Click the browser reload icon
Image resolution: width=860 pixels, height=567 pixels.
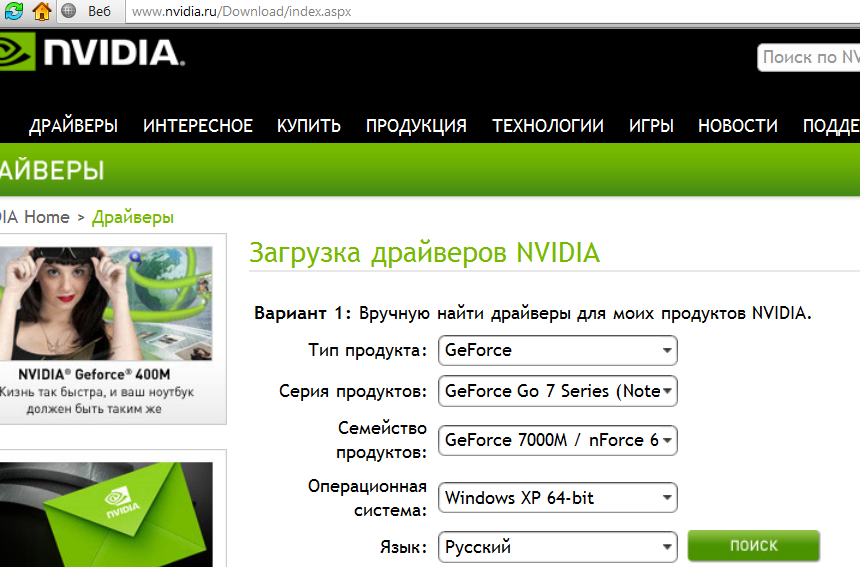(12, 10)
